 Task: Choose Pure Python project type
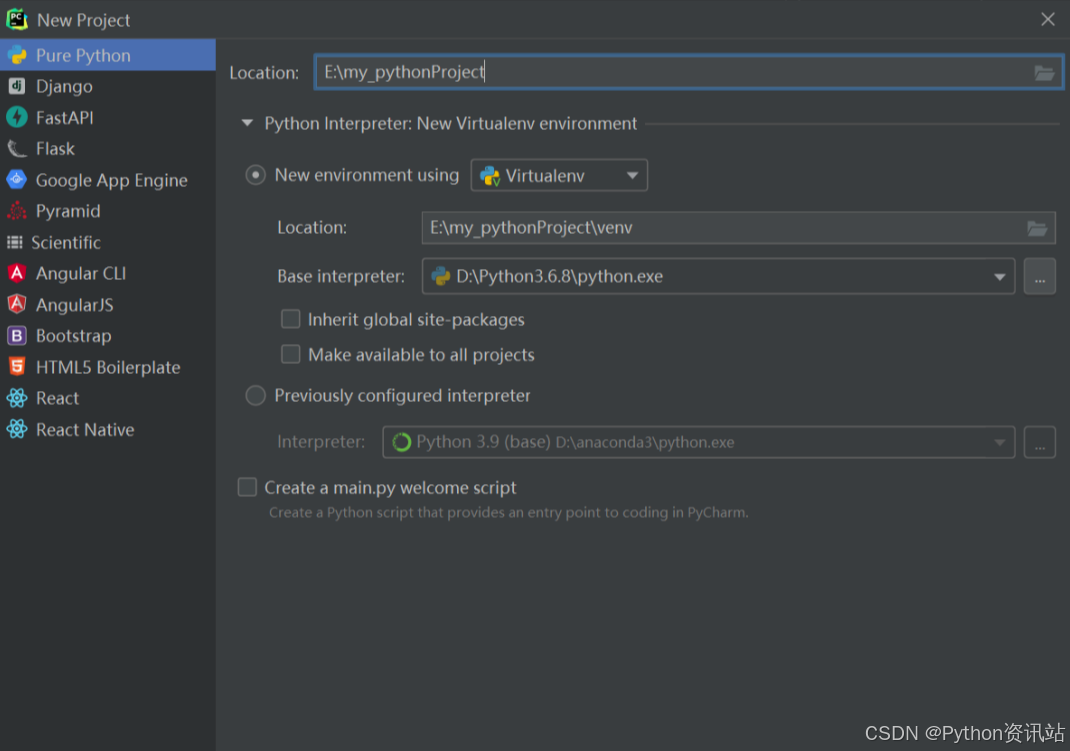click(108, 55)
